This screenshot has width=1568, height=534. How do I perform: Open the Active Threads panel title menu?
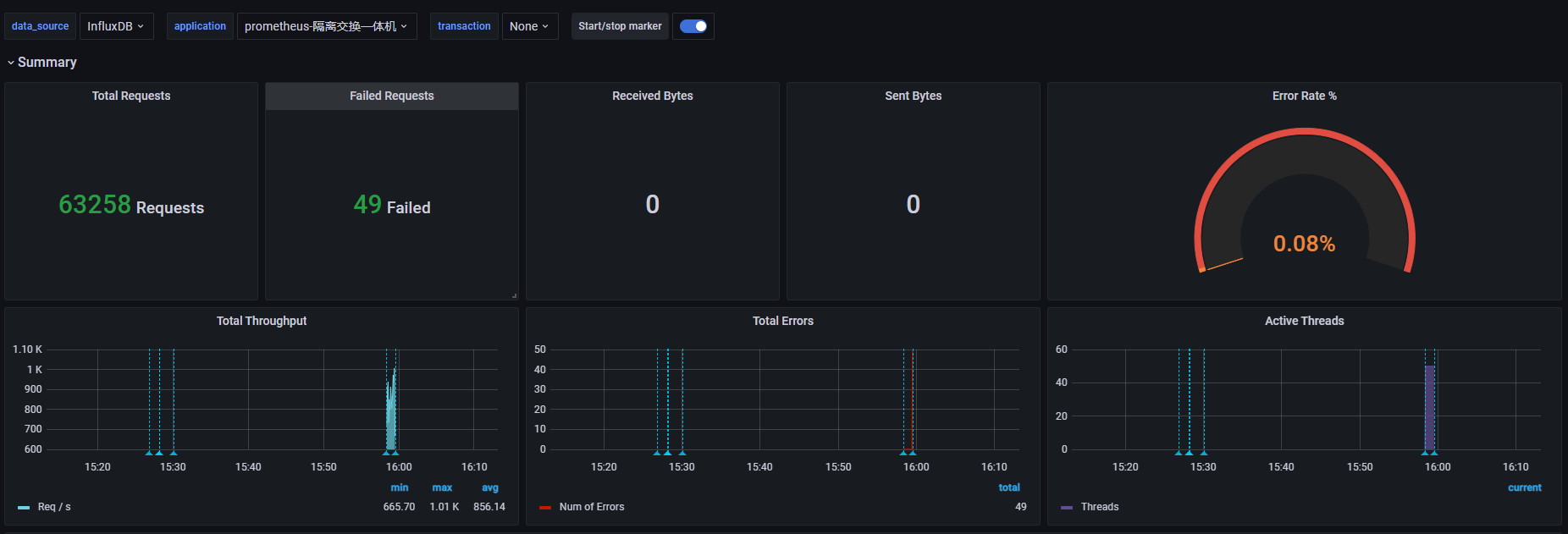pyautogui.click(x=1305, y=321)
